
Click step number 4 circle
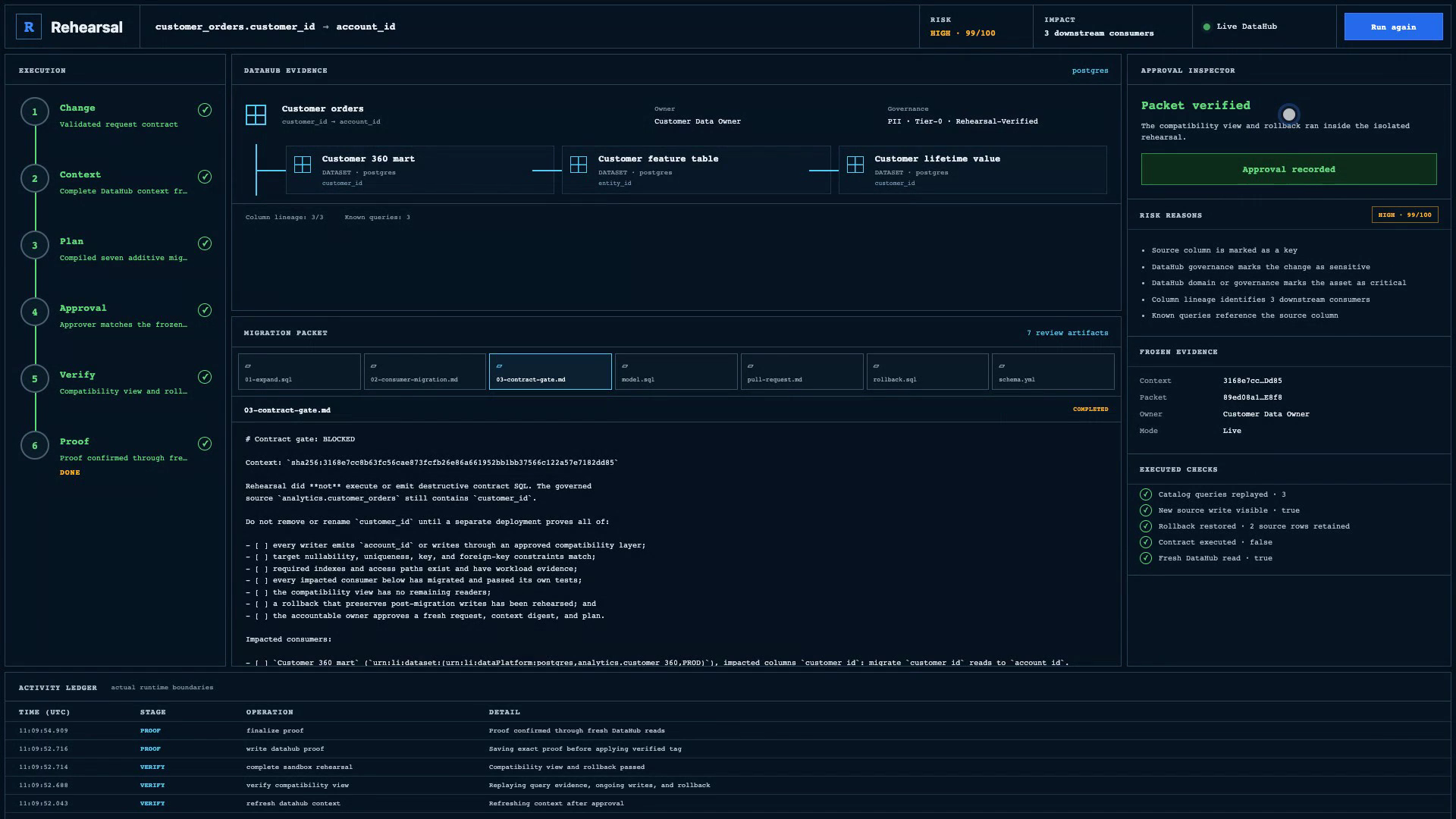click(x=35, y=312)
